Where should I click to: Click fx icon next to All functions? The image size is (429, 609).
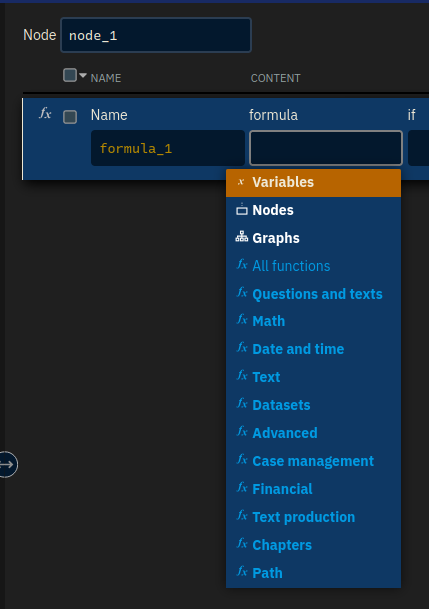pyautogui.click(x=242, y=265)
